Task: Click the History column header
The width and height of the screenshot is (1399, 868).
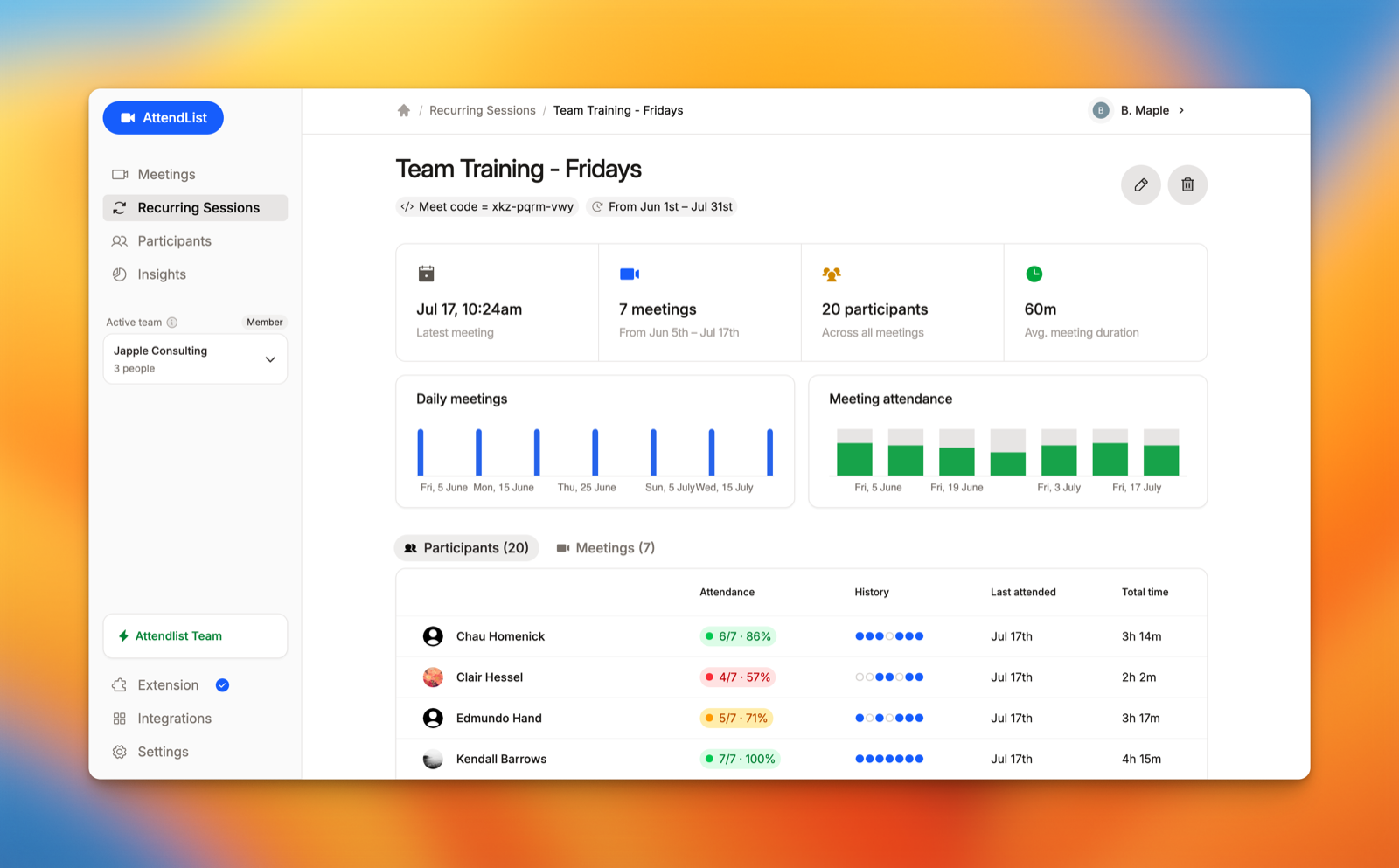Action: [x=872, y=592]
